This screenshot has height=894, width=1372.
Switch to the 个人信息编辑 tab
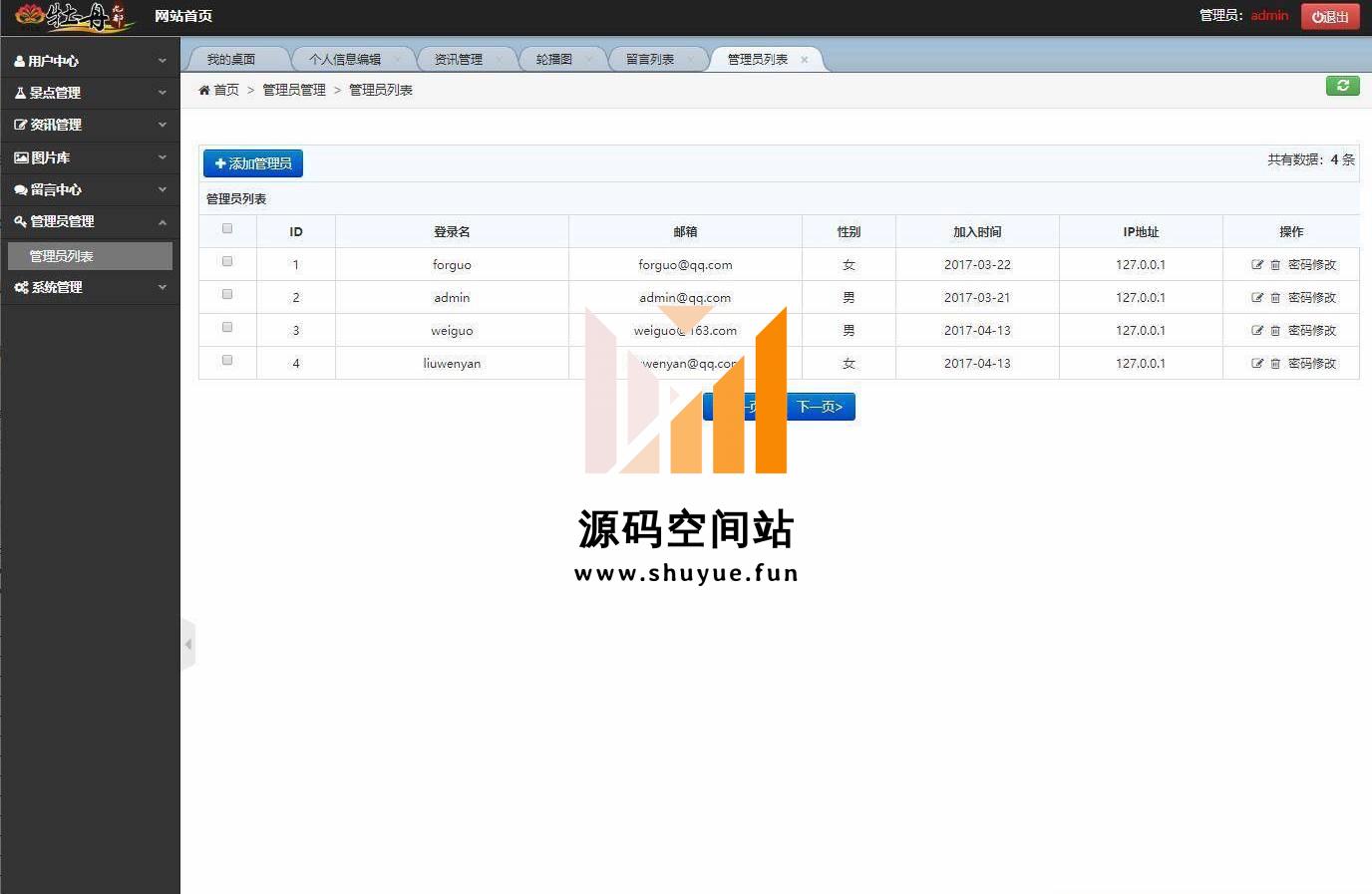point(345,60)
